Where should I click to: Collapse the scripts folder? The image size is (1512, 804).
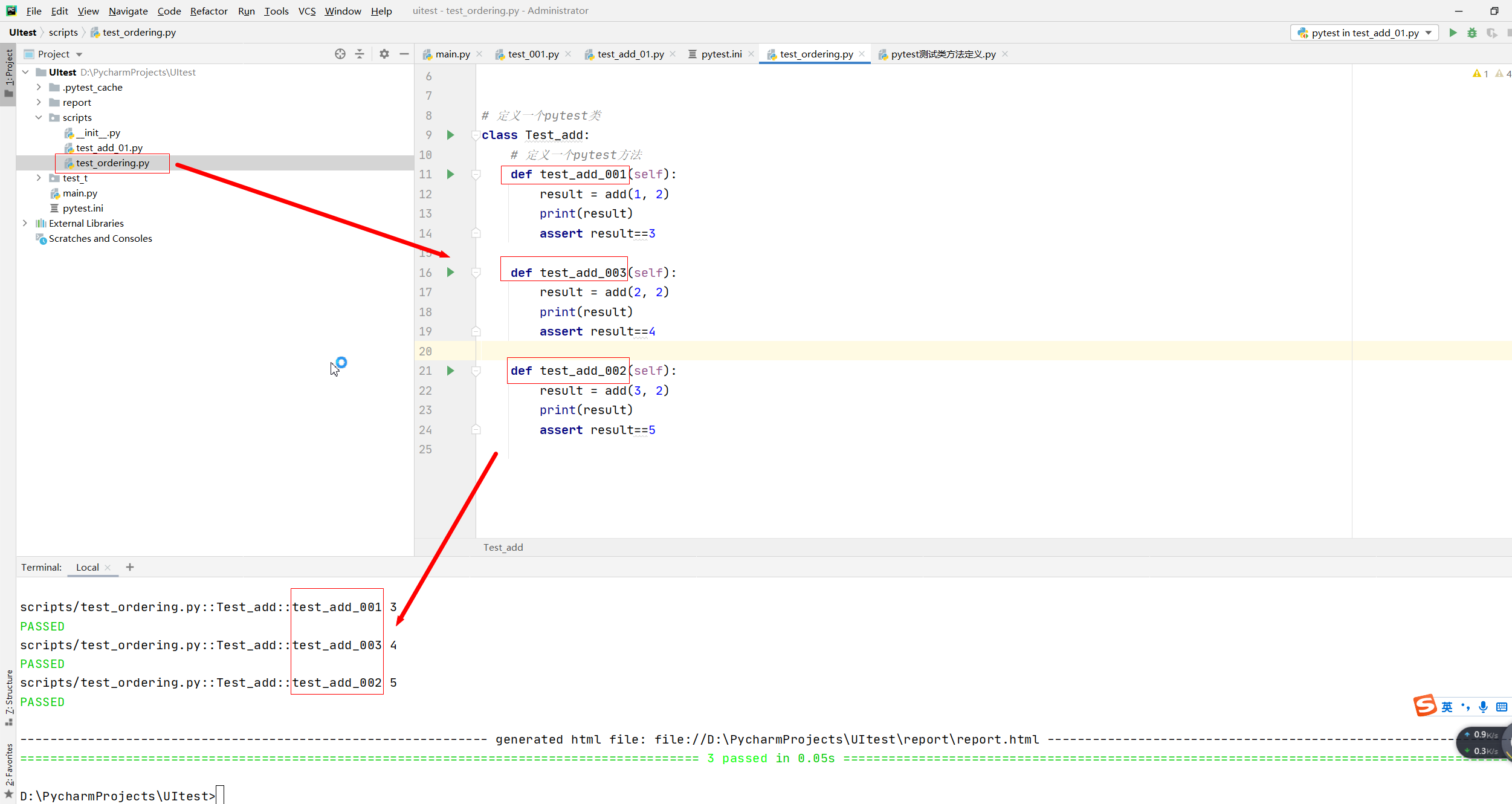[39, 117]
